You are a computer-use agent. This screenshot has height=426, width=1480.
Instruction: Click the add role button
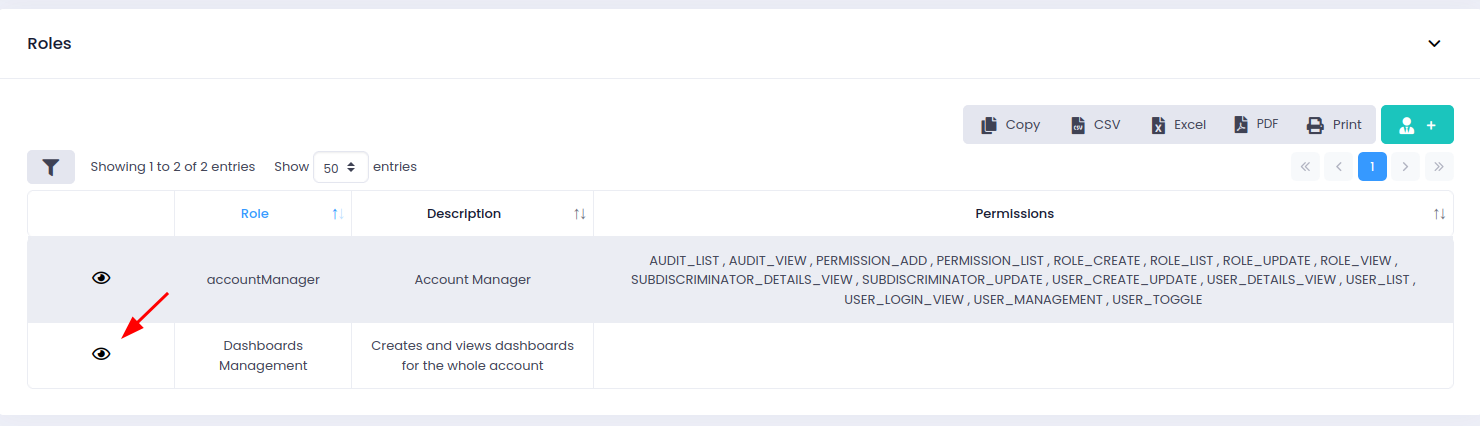pyautogui.click(x=1417, y=125)
